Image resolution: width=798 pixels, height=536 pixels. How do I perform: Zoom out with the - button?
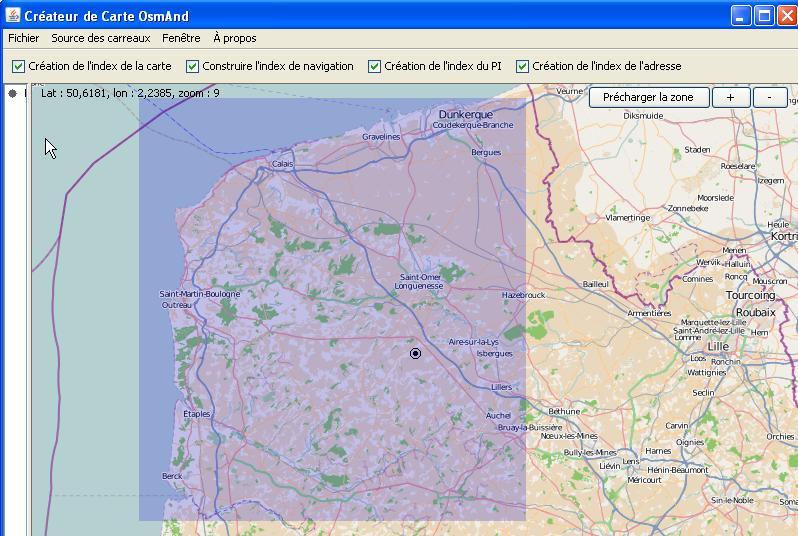770,97
